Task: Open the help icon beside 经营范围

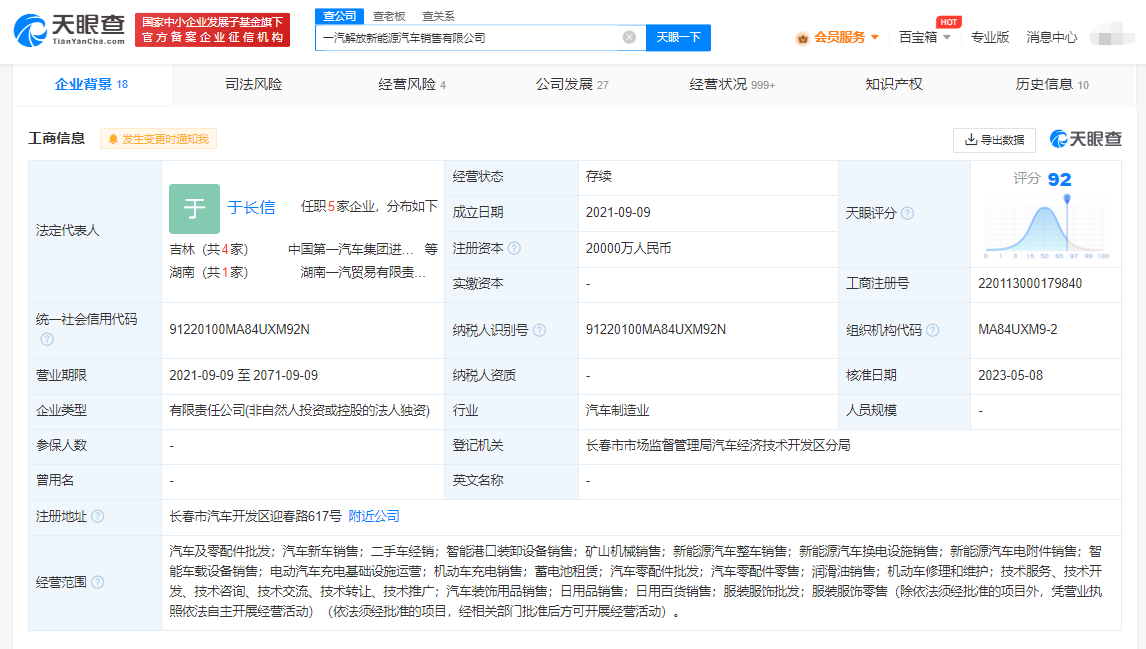Action: click(98, 582)
